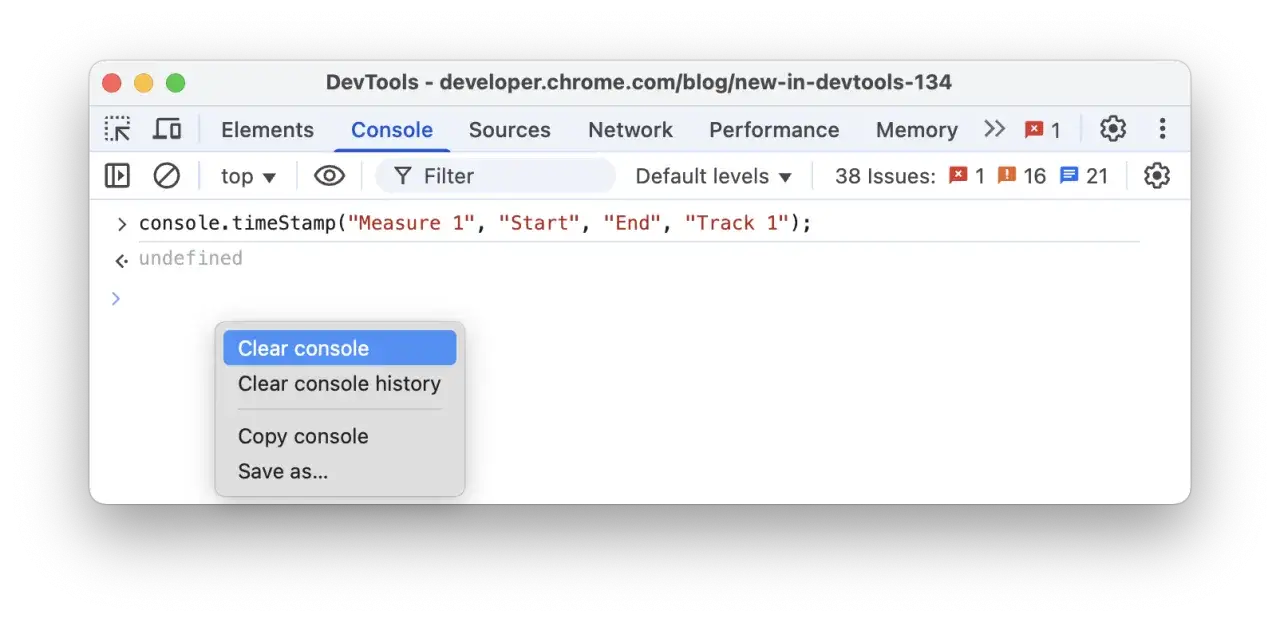Select the inspect element picker icon
Viewport: 1280px width, 622px height.
tap(118, 129)
